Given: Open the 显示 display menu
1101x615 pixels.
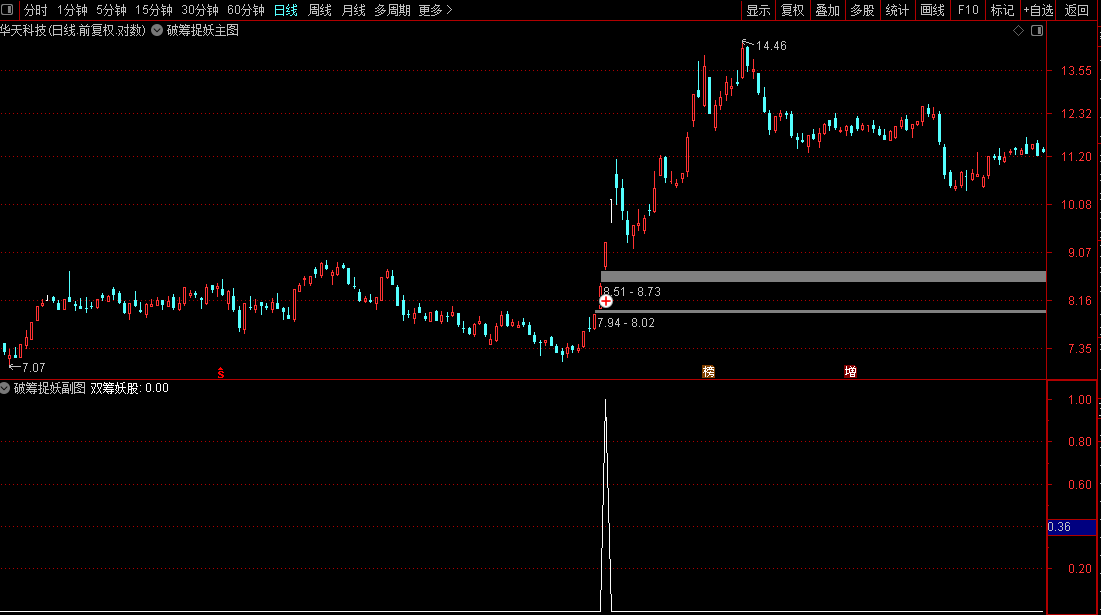Looking at the screenshot, I should [758, 10].
